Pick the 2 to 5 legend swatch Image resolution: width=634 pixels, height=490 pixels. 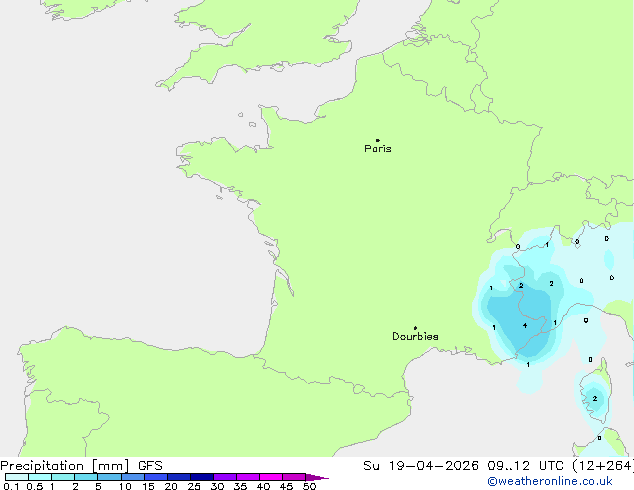pyautogui.click(x=86, y=477)
